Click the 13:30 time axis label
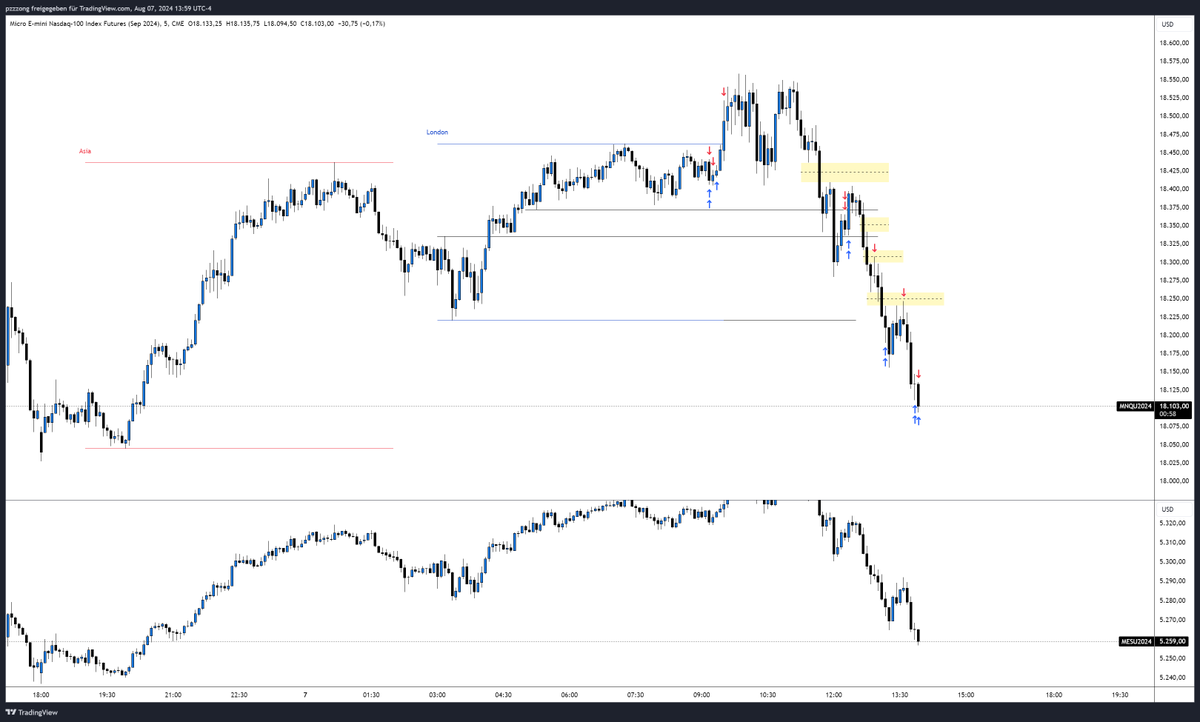Screen dimensions: 1200x722 coord(900,694)
